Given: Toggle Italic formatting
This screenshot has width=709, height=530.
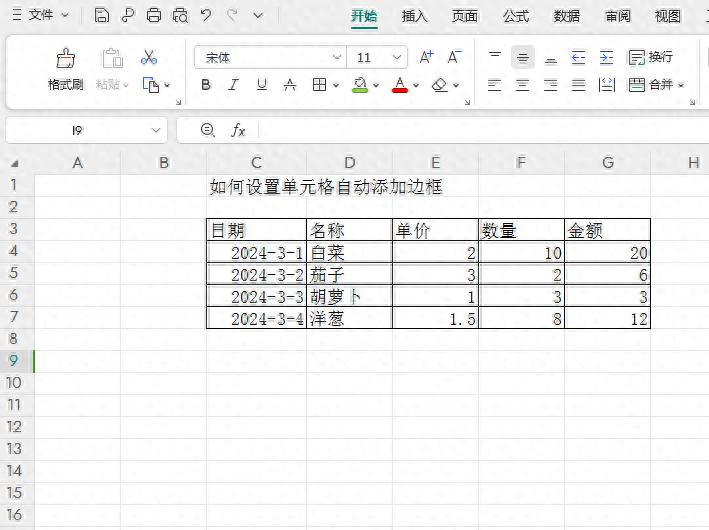Looking at the screenshot, I should 233,85.
